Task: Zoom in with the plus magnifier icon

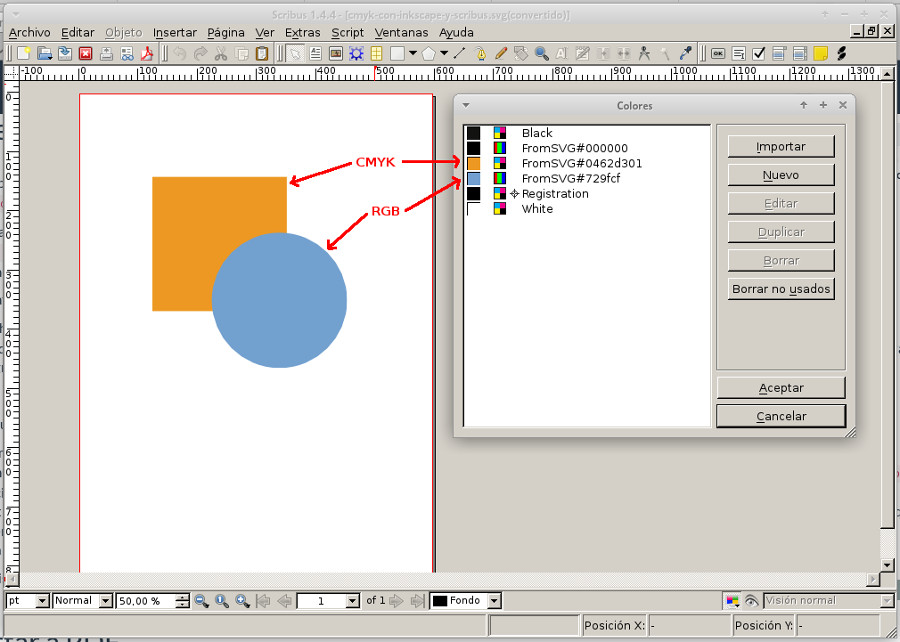Action: click(242, 601)
